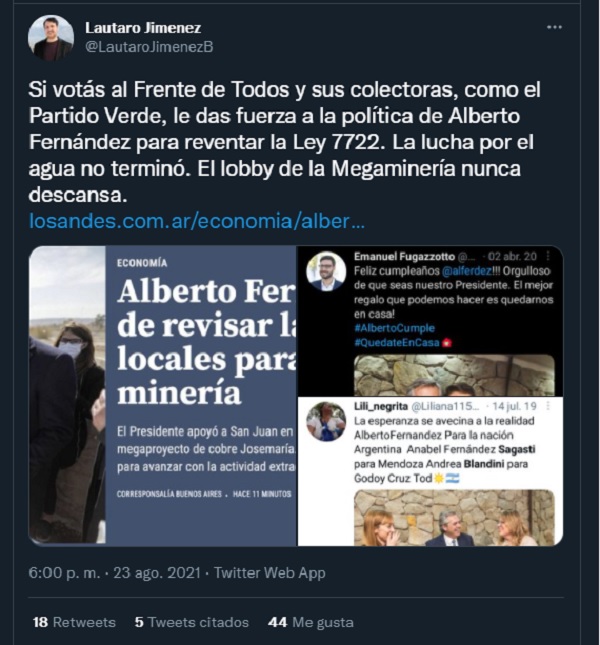600x645 pixels.
Task: Click the #AlbertoCumple hashtag
Action: tap(394, 328)
